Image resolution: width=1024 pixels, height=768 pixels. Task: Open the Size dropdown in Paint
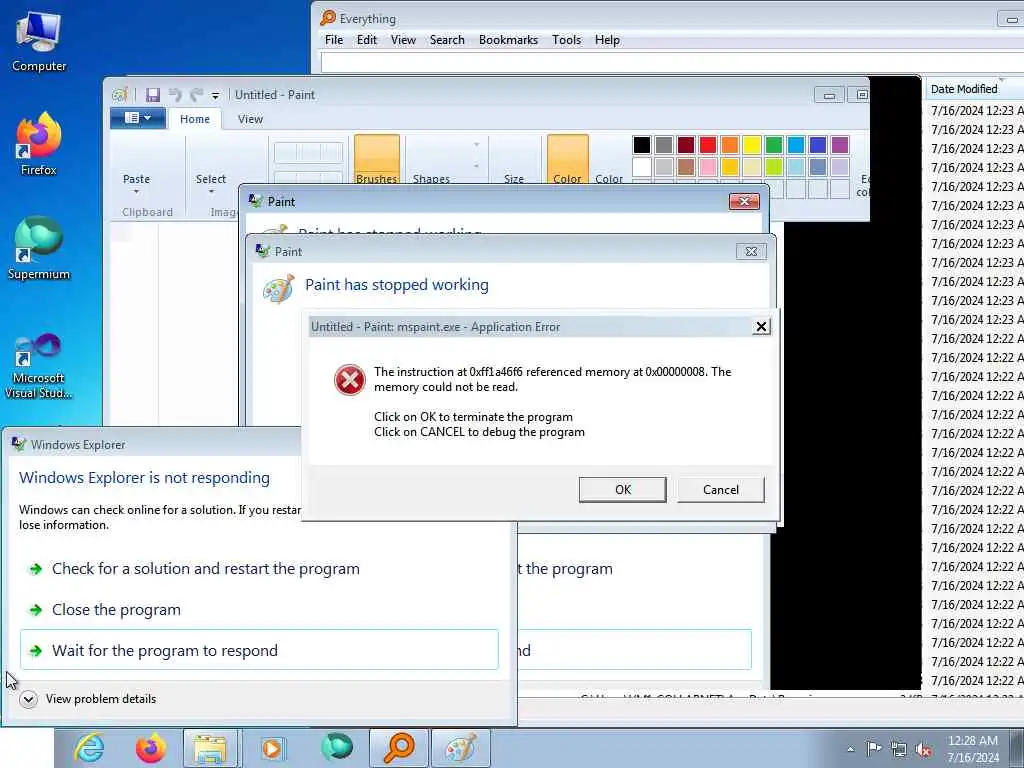pos(514,178)
